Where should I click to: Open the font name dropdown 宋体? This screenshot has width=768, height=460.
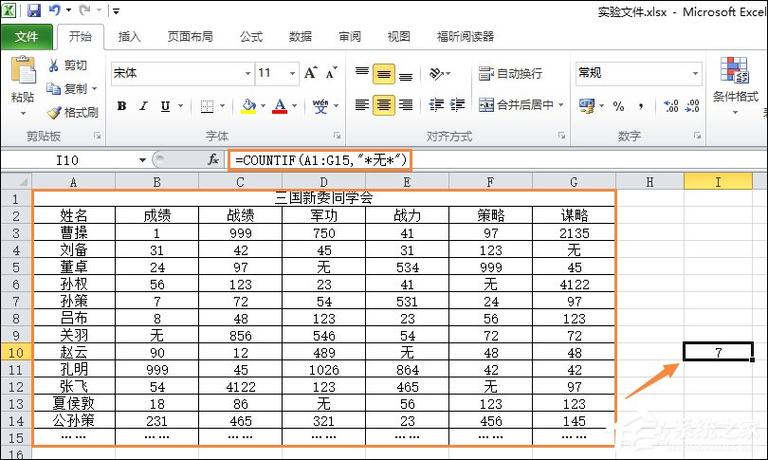(248, 73)
